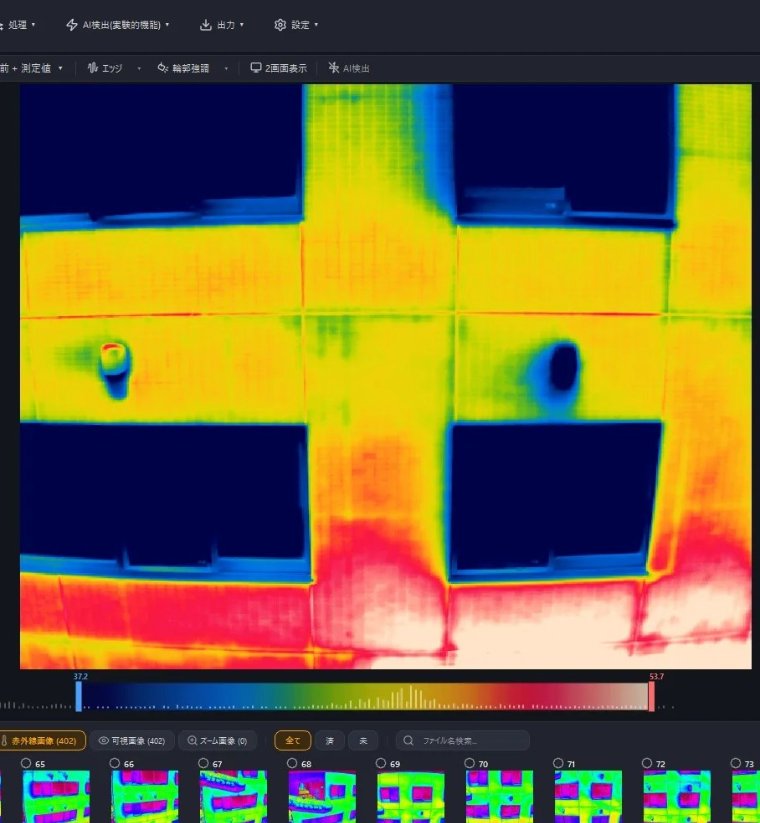Select the radio circle for image 69

381,763
